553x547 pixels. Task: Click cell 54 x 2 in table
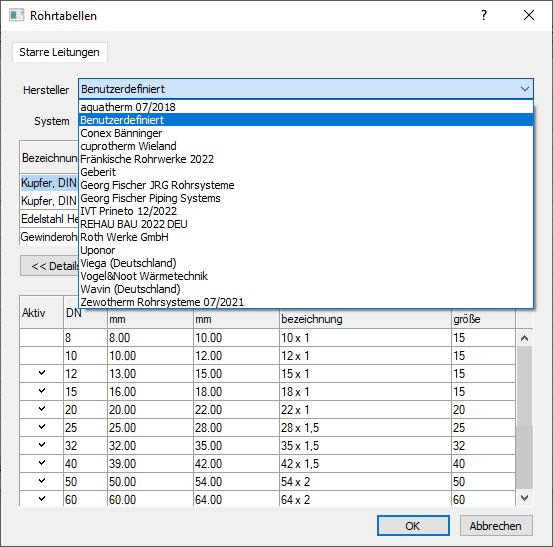coord(365,481)
